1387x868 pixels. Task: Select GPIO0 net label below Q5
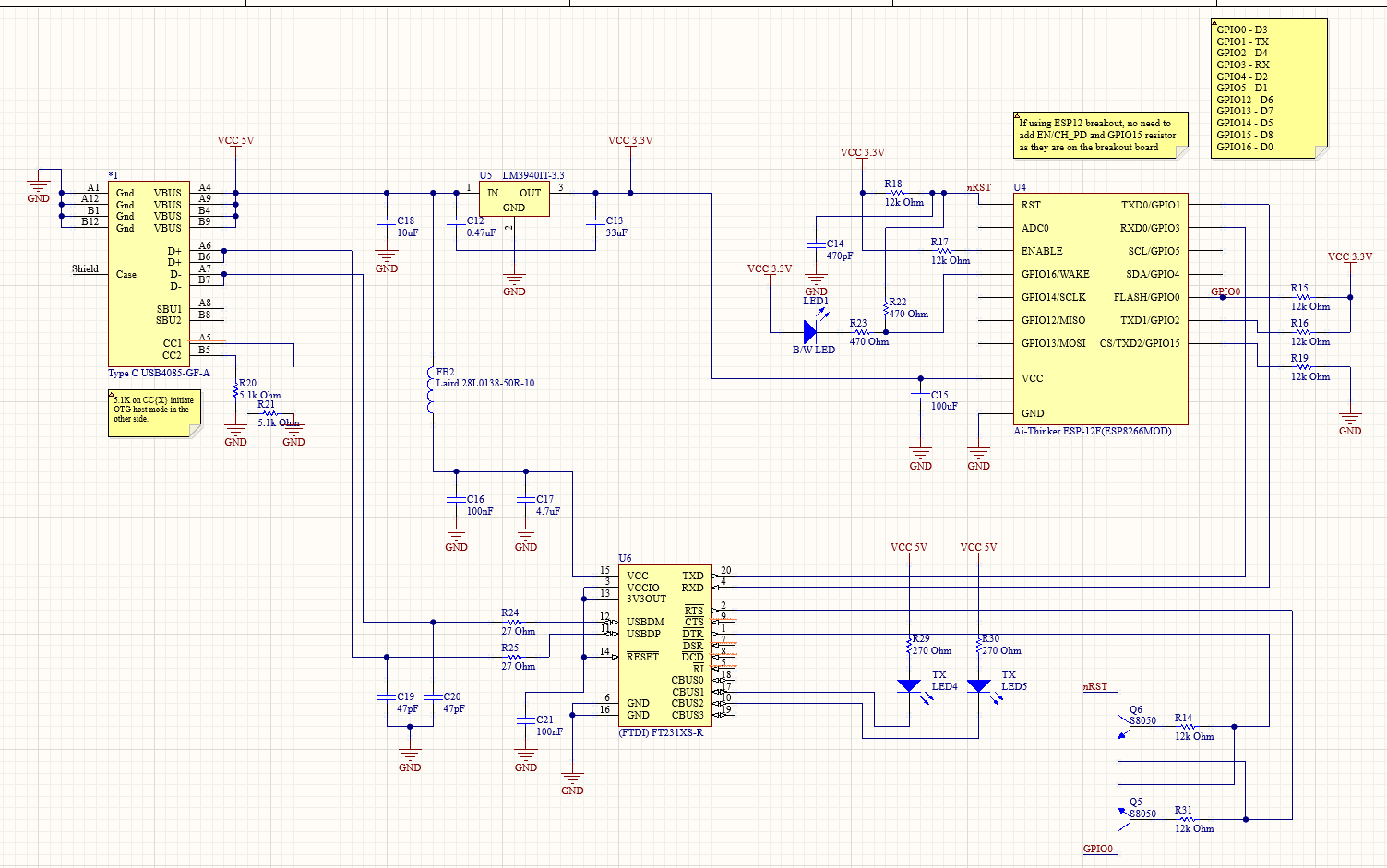click(1098, 849)
